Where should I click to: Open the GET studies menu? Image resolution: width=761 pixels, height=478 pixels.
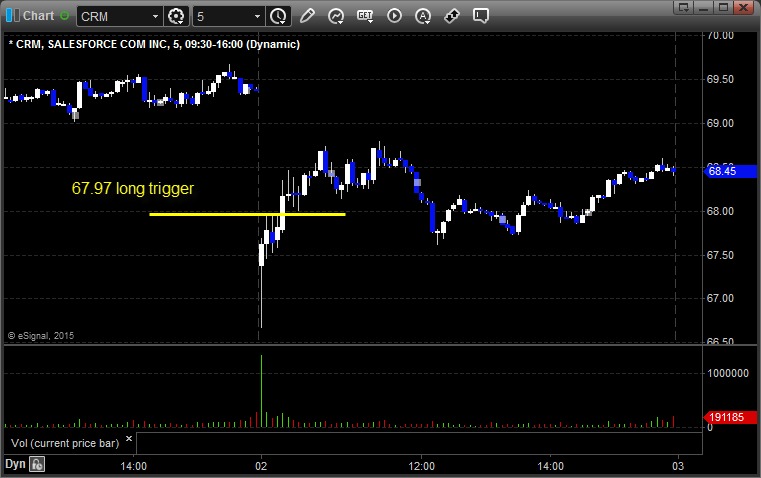[365, 16]
